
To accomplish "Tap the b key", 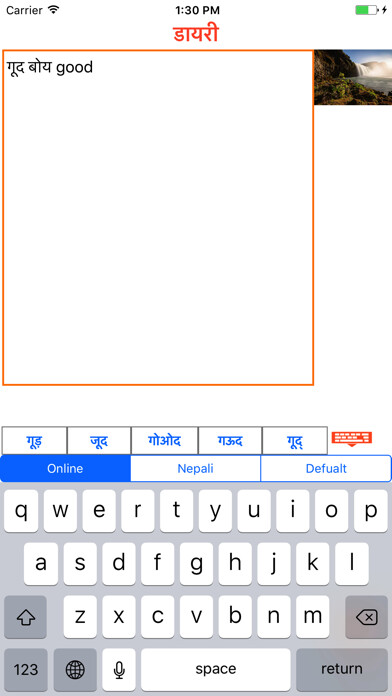I will [235, 617].
